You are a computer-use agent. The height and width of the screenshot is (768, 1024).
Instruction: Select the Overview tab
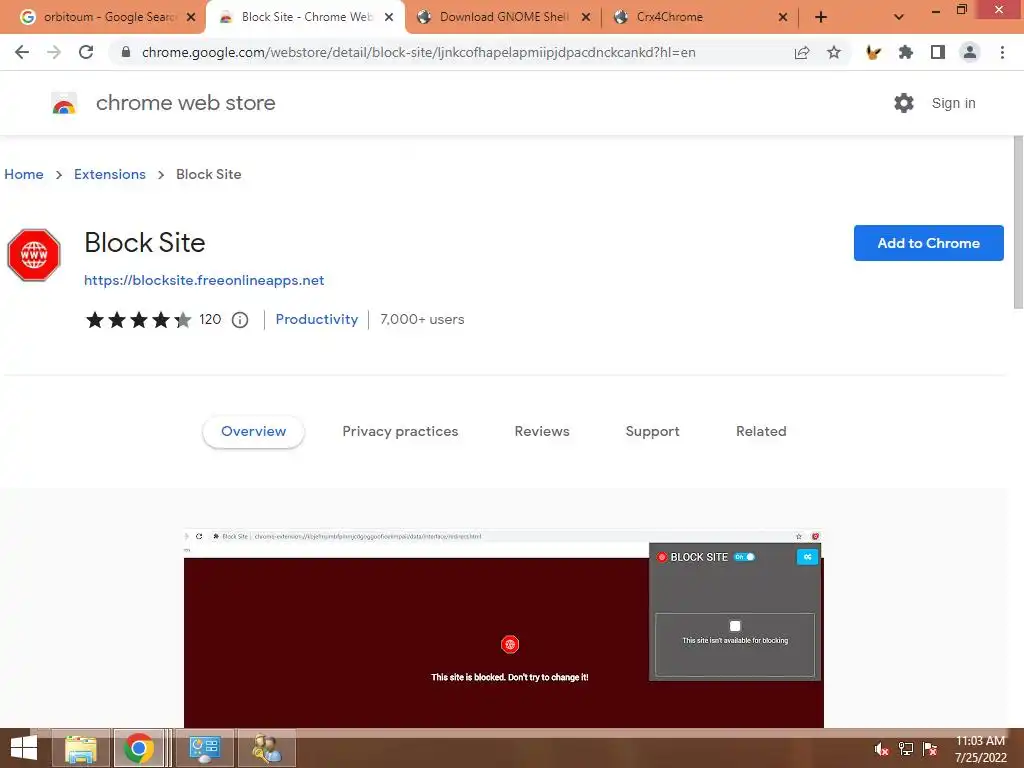253,432
